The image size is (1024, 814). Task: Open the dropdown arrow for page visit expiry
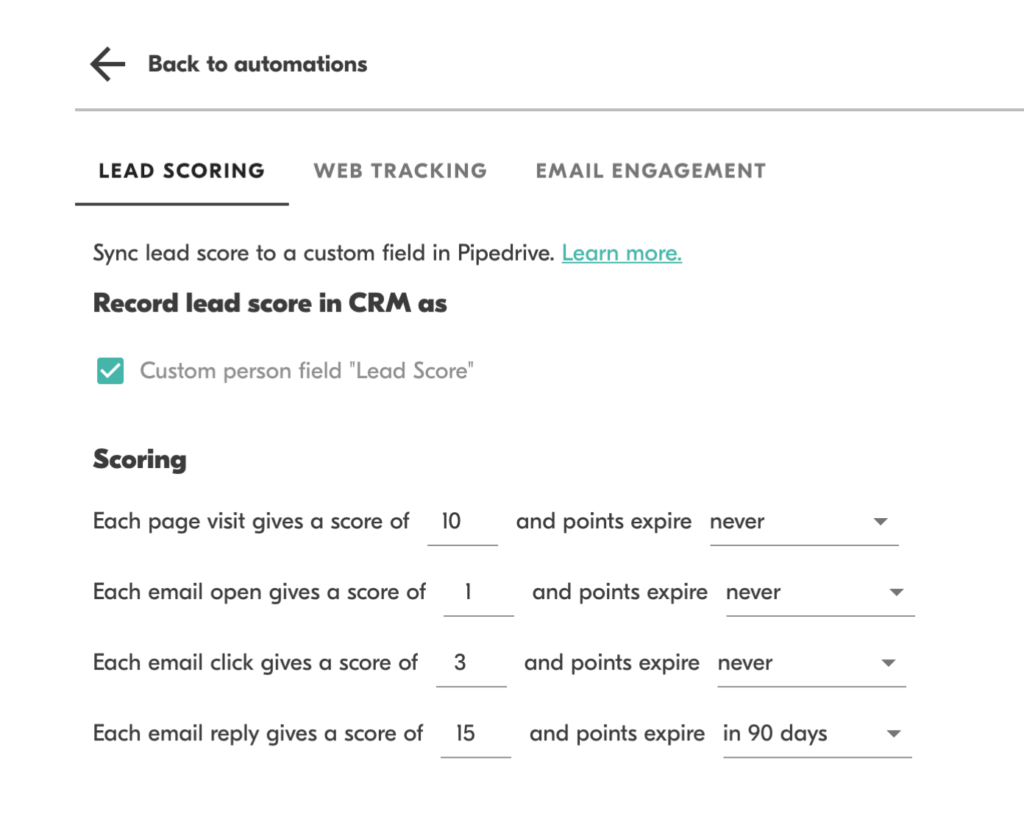[879, 521]
